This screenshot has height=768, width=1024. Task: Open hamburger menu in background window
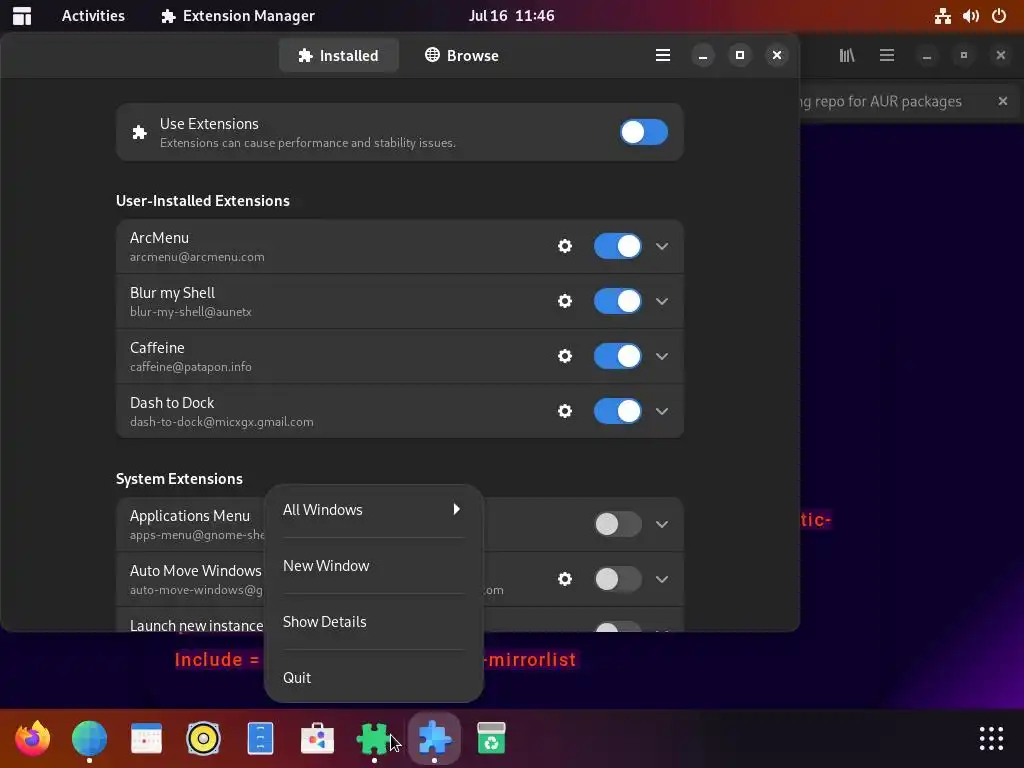(887, 56)
